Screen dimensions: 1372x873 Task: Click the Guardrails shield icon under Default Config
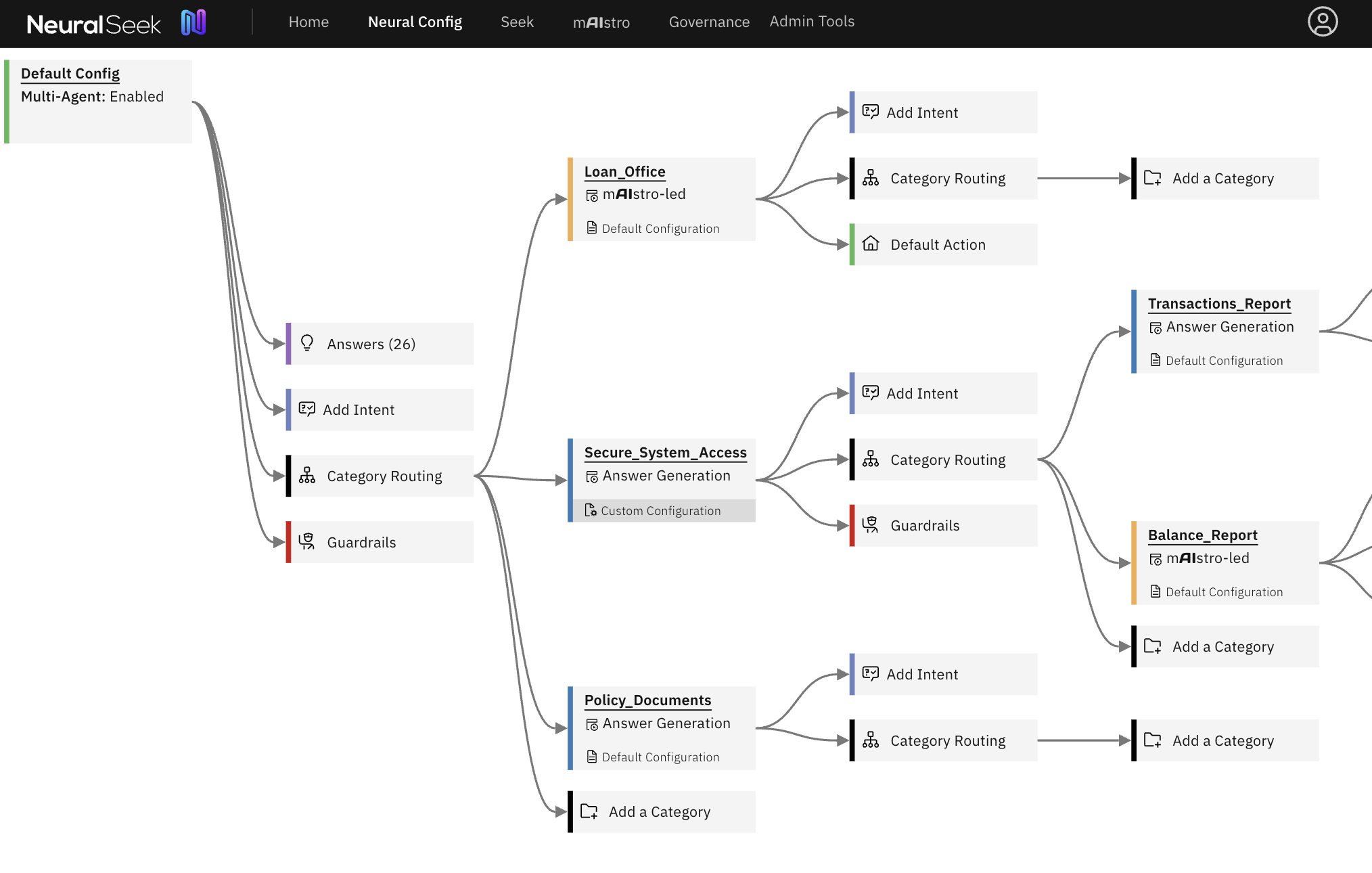coord(307,541)
